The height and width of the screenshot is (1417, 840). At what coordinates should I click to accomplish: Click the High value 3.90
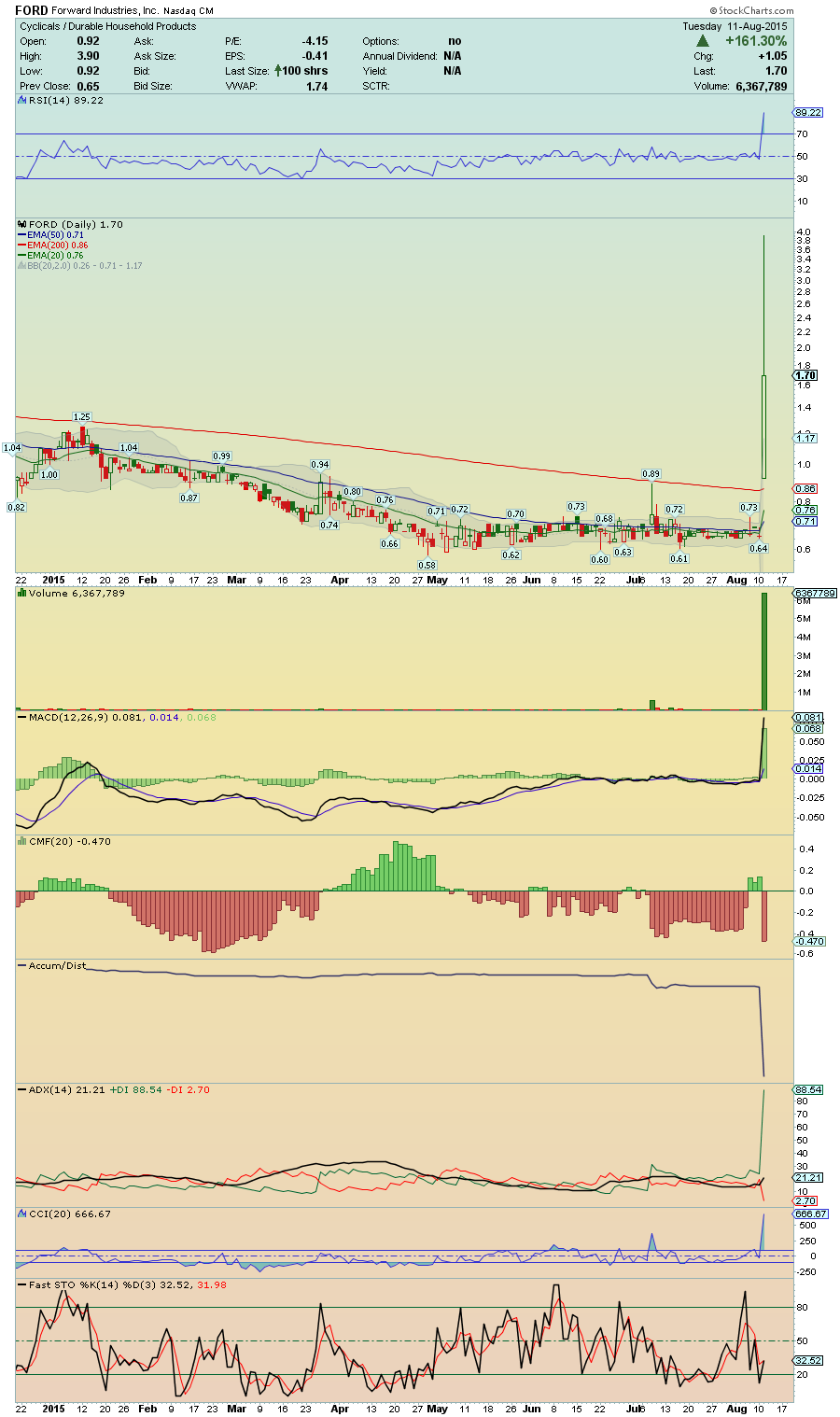click(88, 56)
